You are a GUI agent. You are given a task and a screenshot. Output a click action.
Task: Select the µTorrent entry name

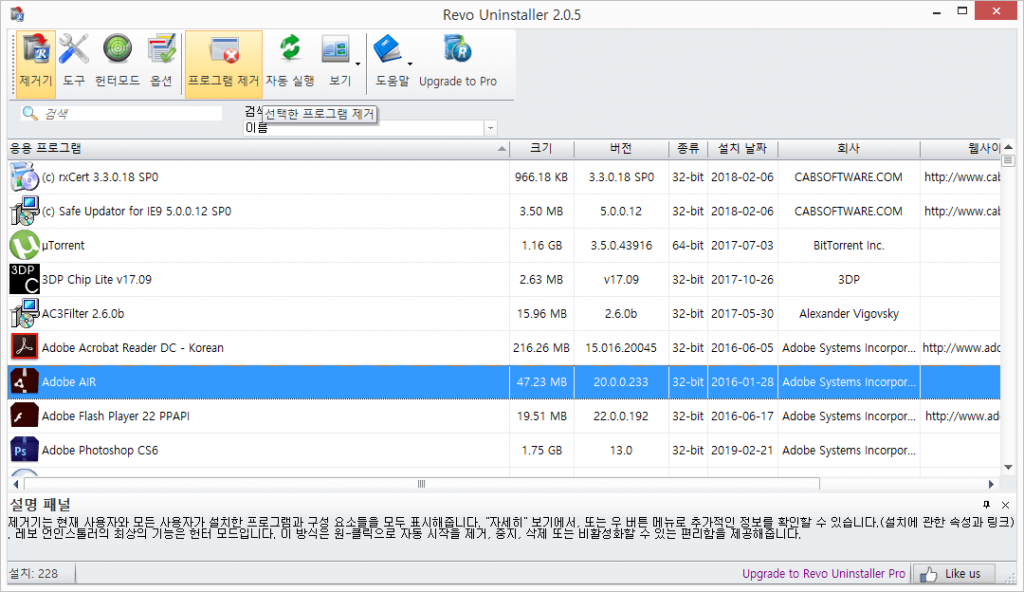point(63,246)
